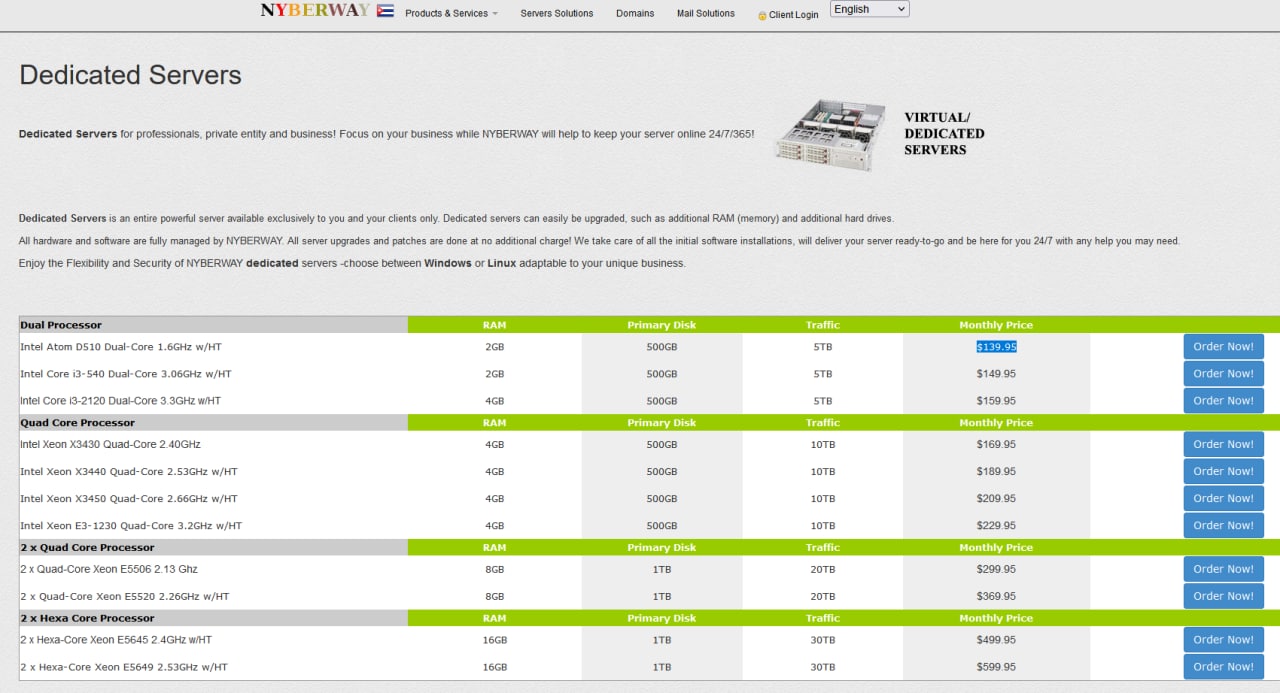Screen dimensions: 1280x693
Task: Click 2 x Quad-Core Xeon E5506 text
Action: click(109, 570)
